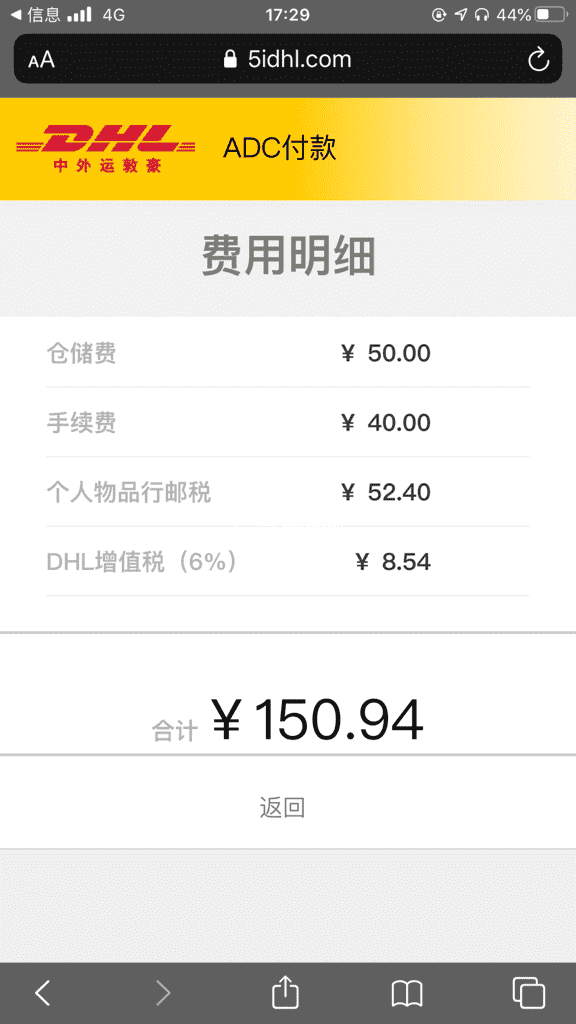Tap the 个人物品行邮税 row
Viewport: 576px width, 1024px height.
[x=287, y=492]
